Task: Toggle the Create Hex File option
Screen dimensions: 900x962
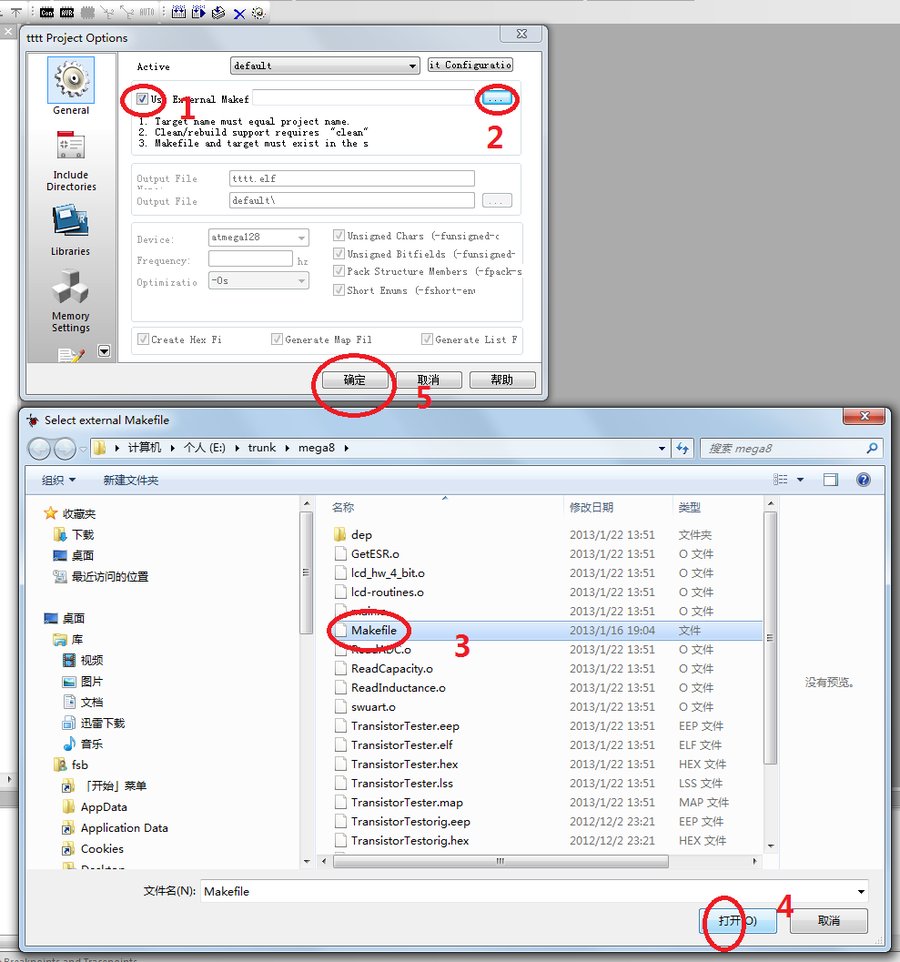Action: 143,339
